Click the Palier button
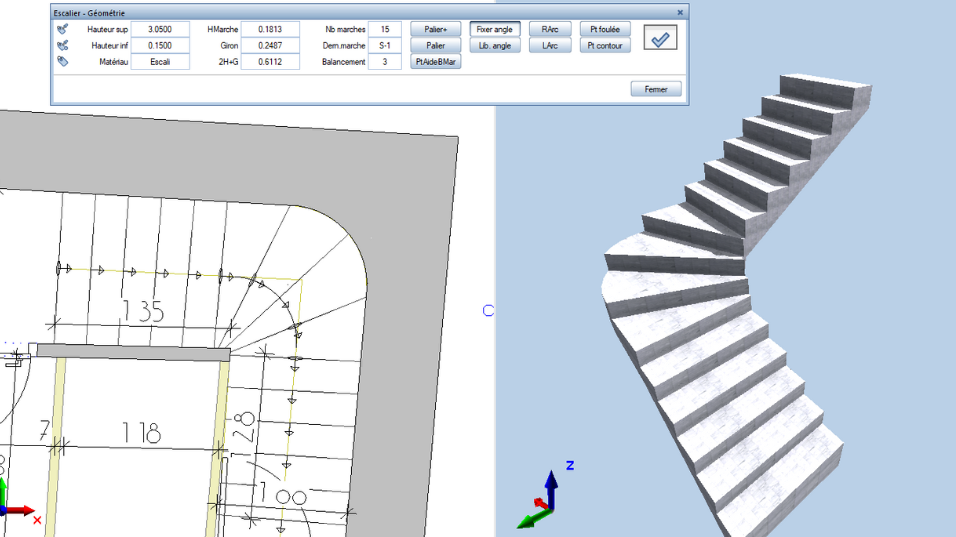The width and height of the screenshot is (956, 537). (x=435, y=46)
